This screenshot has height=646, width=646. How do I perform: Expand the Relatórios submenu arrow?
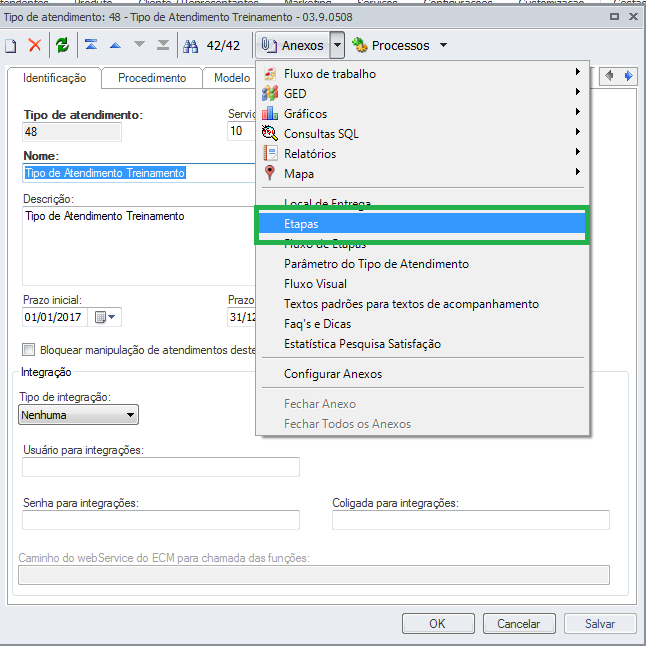coord(578,152)
